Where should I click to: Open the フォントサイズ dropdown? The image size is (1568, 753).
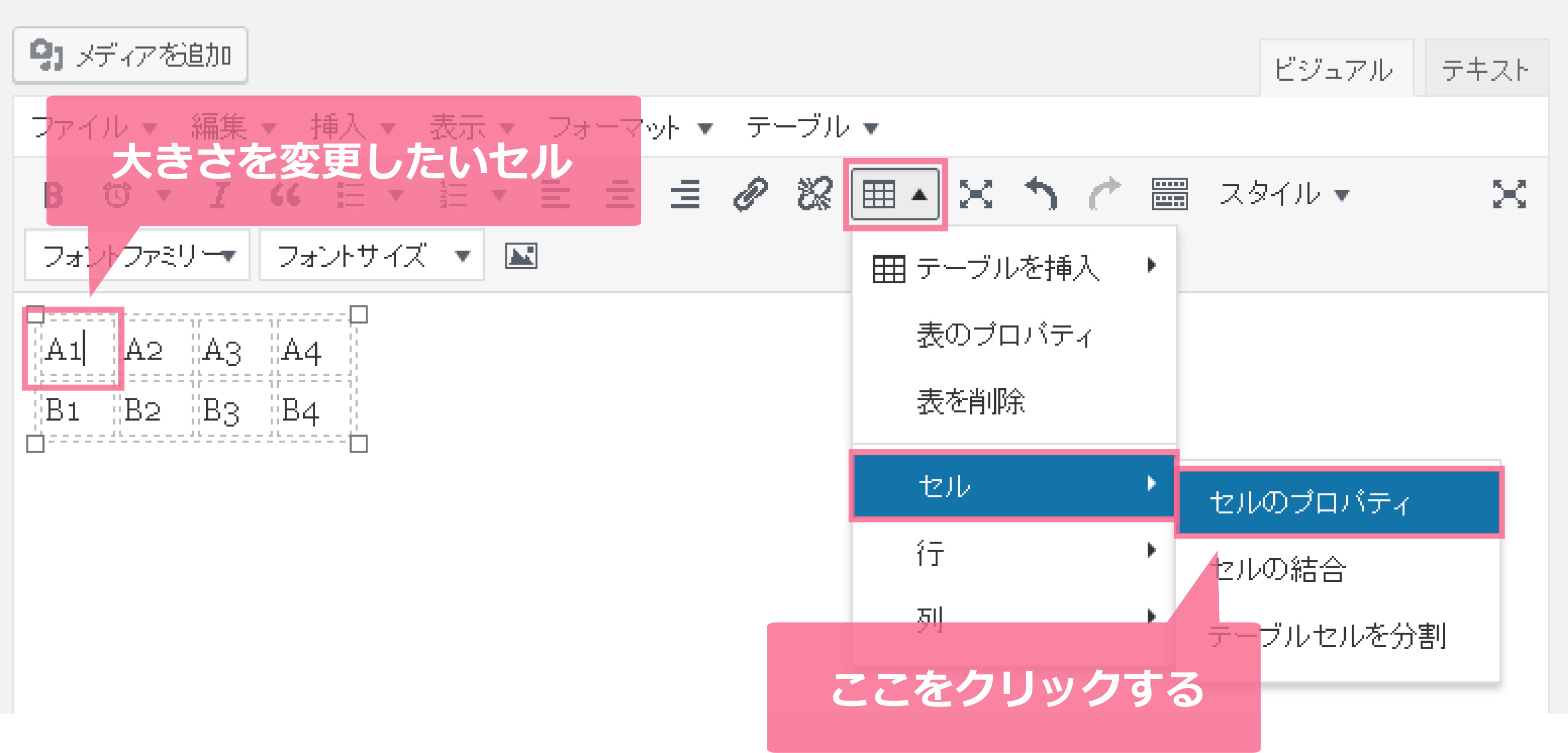(x=372, y=255)
